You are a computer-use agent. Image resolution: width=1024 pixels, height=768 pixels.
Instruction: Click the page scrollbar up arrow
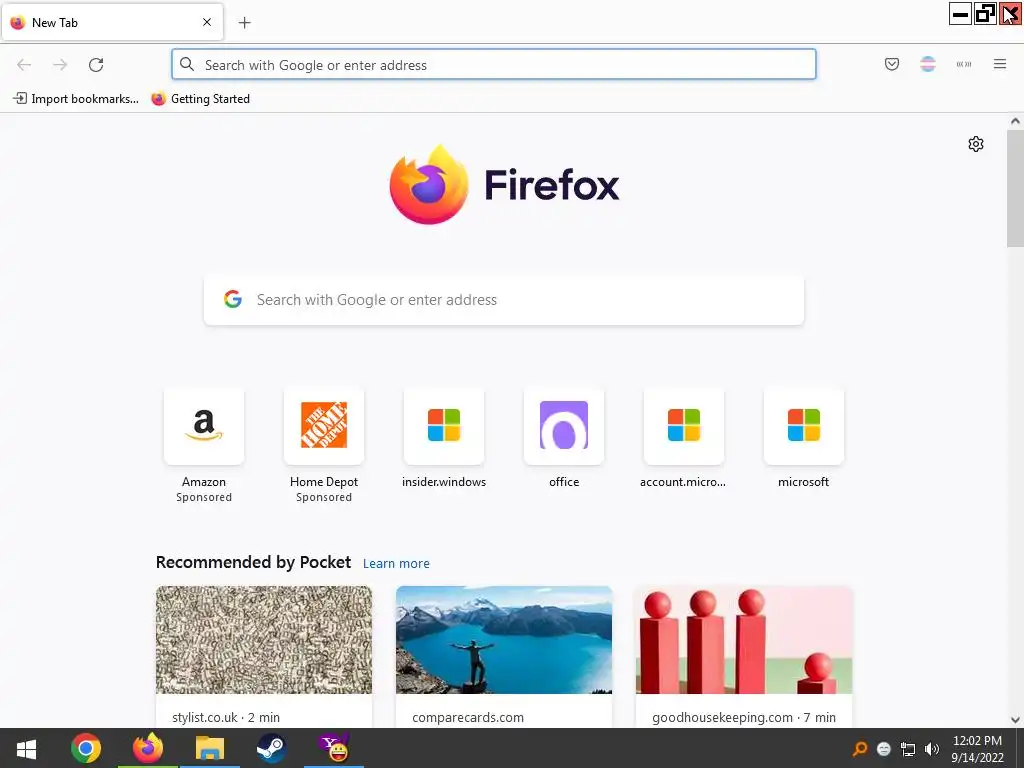1015,121
